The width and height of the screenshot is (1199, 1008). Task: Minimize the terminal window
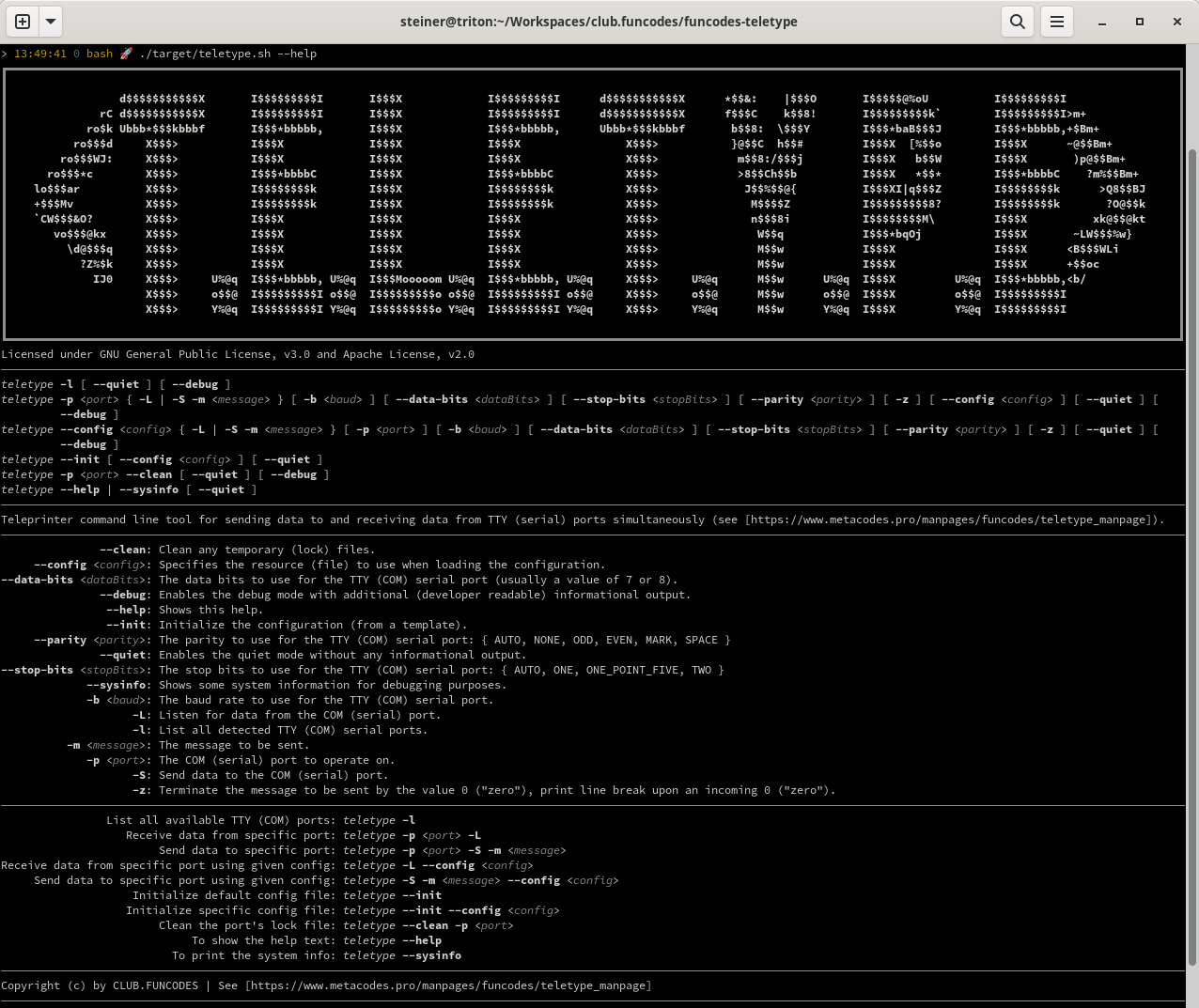[1102, 21]
